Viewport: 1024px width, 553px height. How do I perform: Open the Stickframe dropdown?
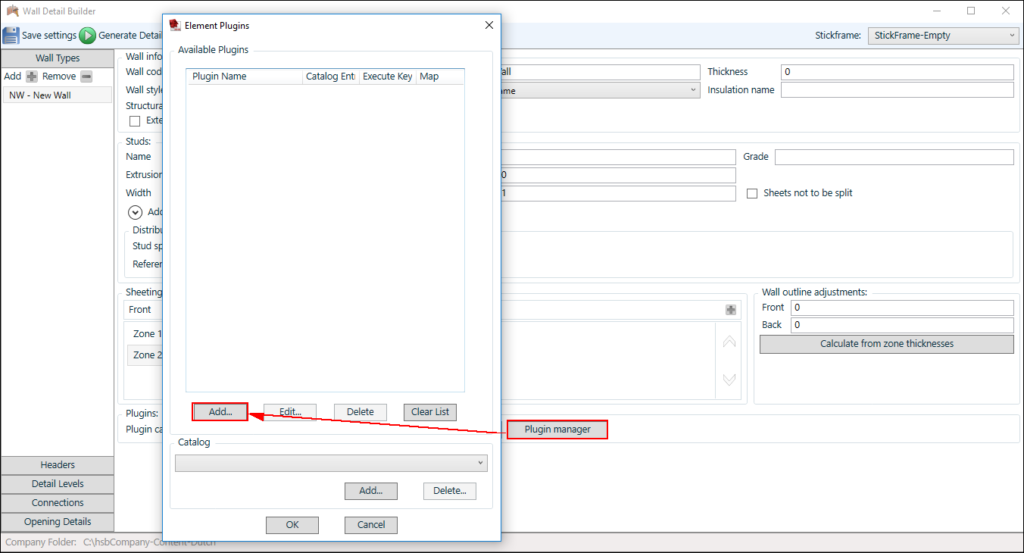[x=942, y=35]
